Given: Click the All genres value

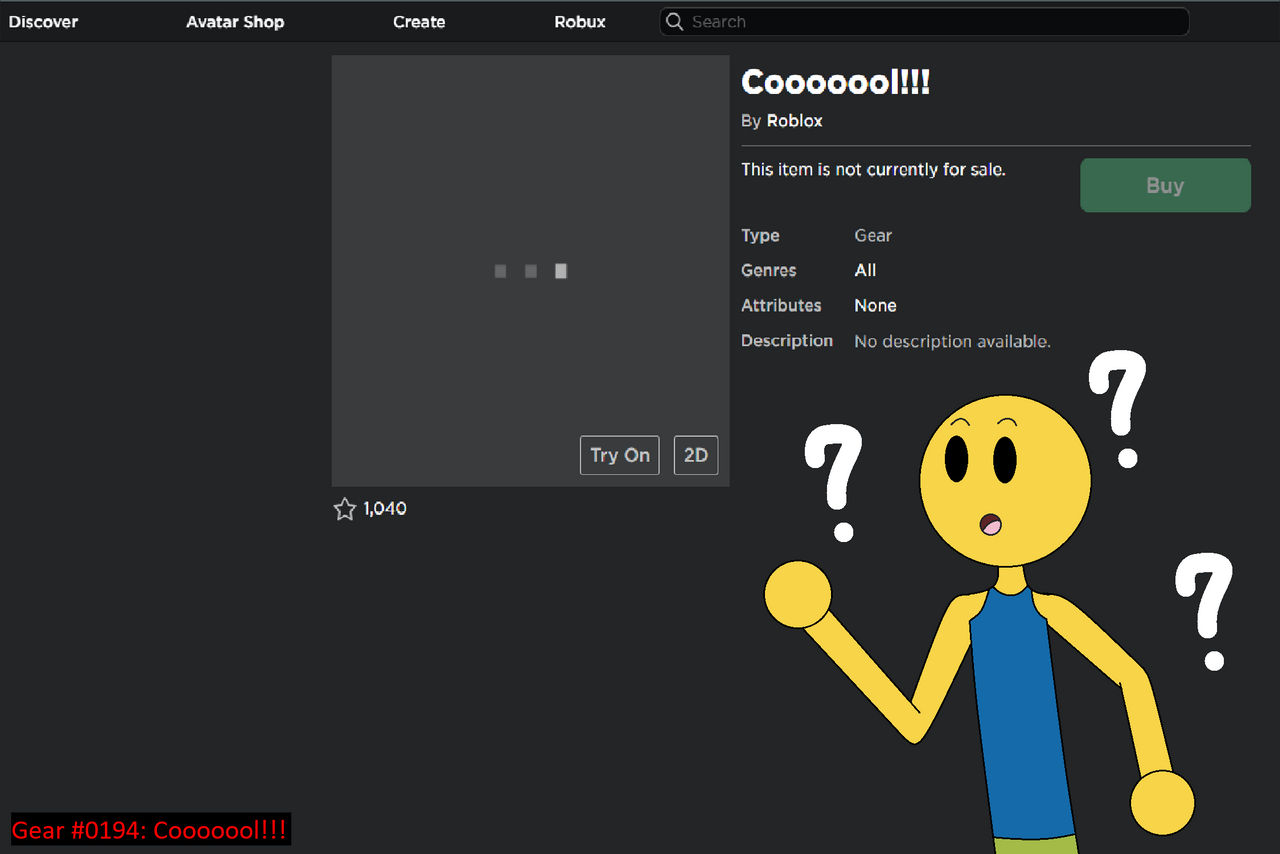Looking at the screenshot, I should (865, 271).
